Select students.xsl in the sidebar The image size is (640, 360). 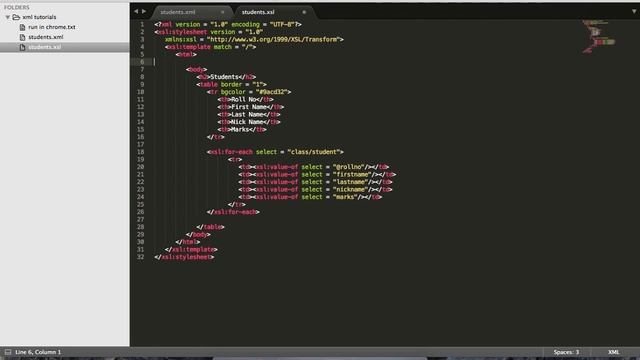tap(45, 47)
